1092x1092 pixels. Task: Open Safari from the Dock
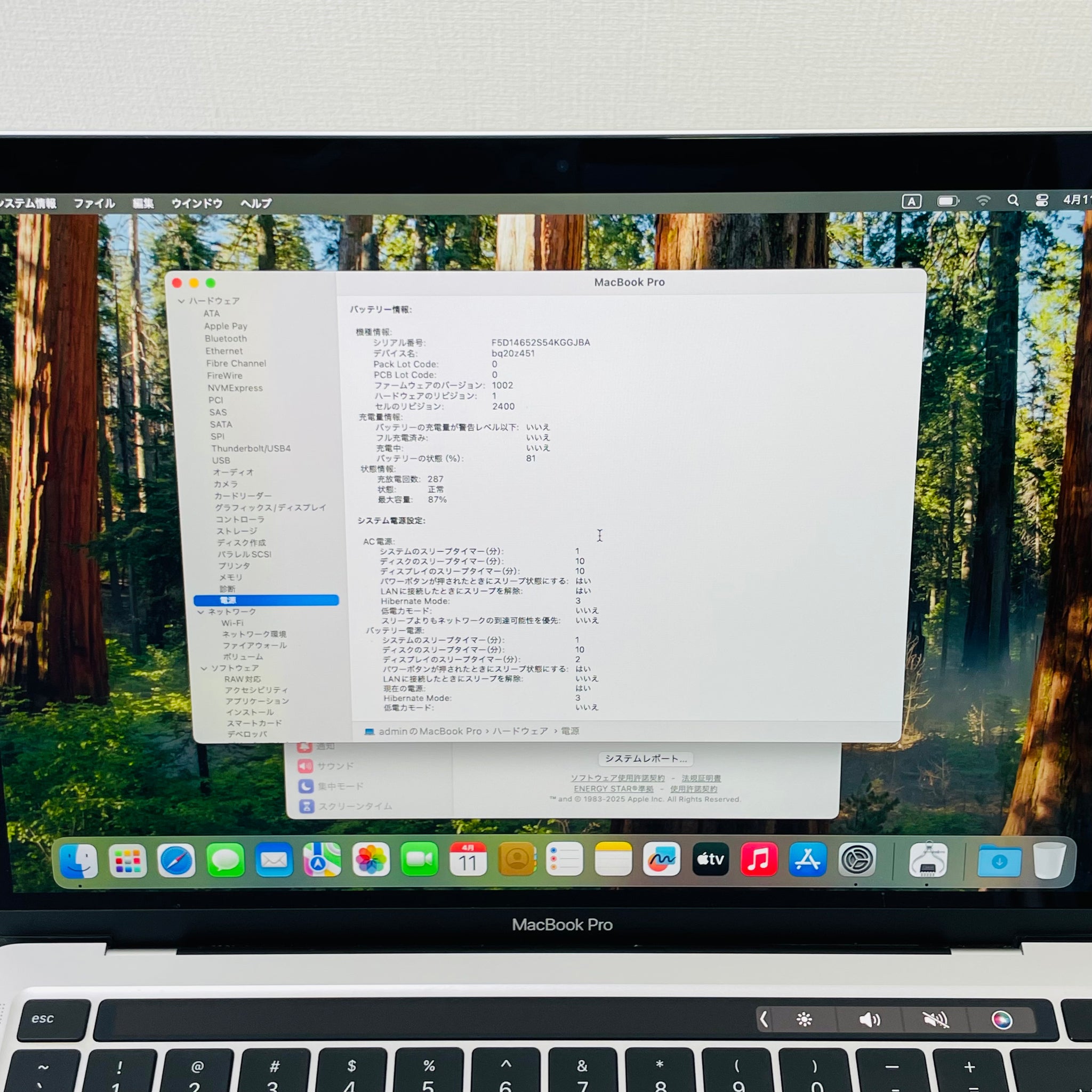[x=176, y=860]
